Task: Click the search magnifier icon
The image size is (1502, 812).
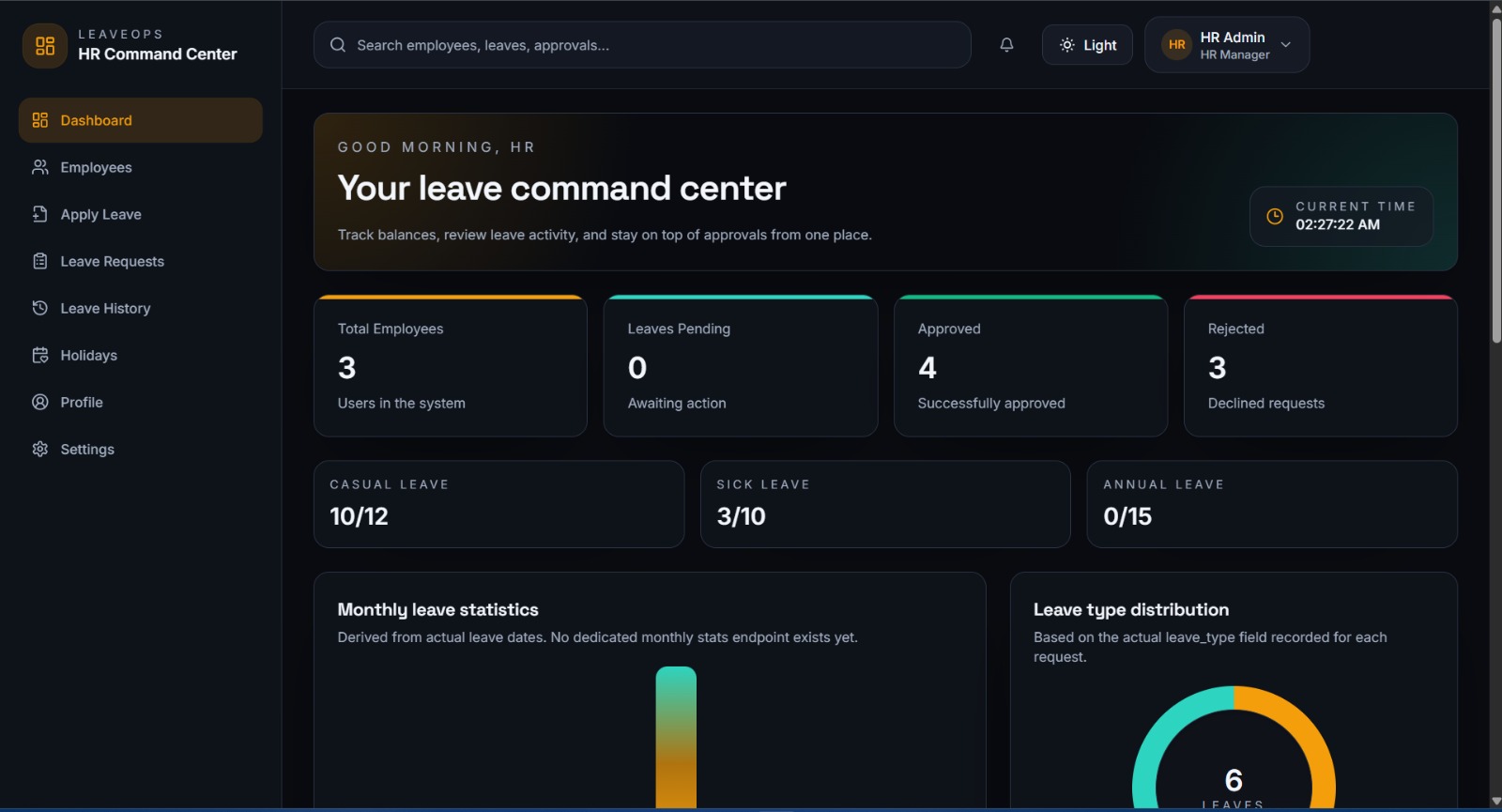Action: [x=338, y=45]
